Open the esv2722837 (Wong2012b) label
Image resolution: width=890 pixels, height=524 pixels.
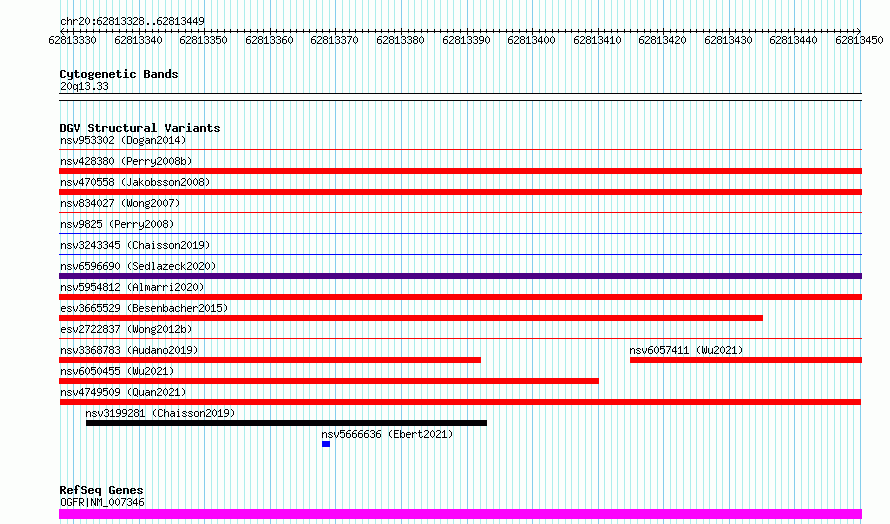tap(126, 329)
